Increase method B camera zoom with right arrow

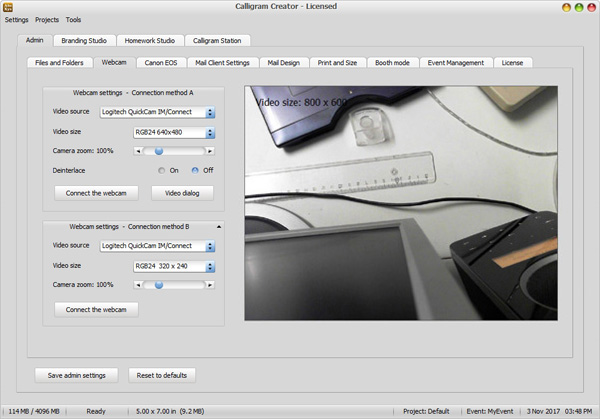[210, 285]
